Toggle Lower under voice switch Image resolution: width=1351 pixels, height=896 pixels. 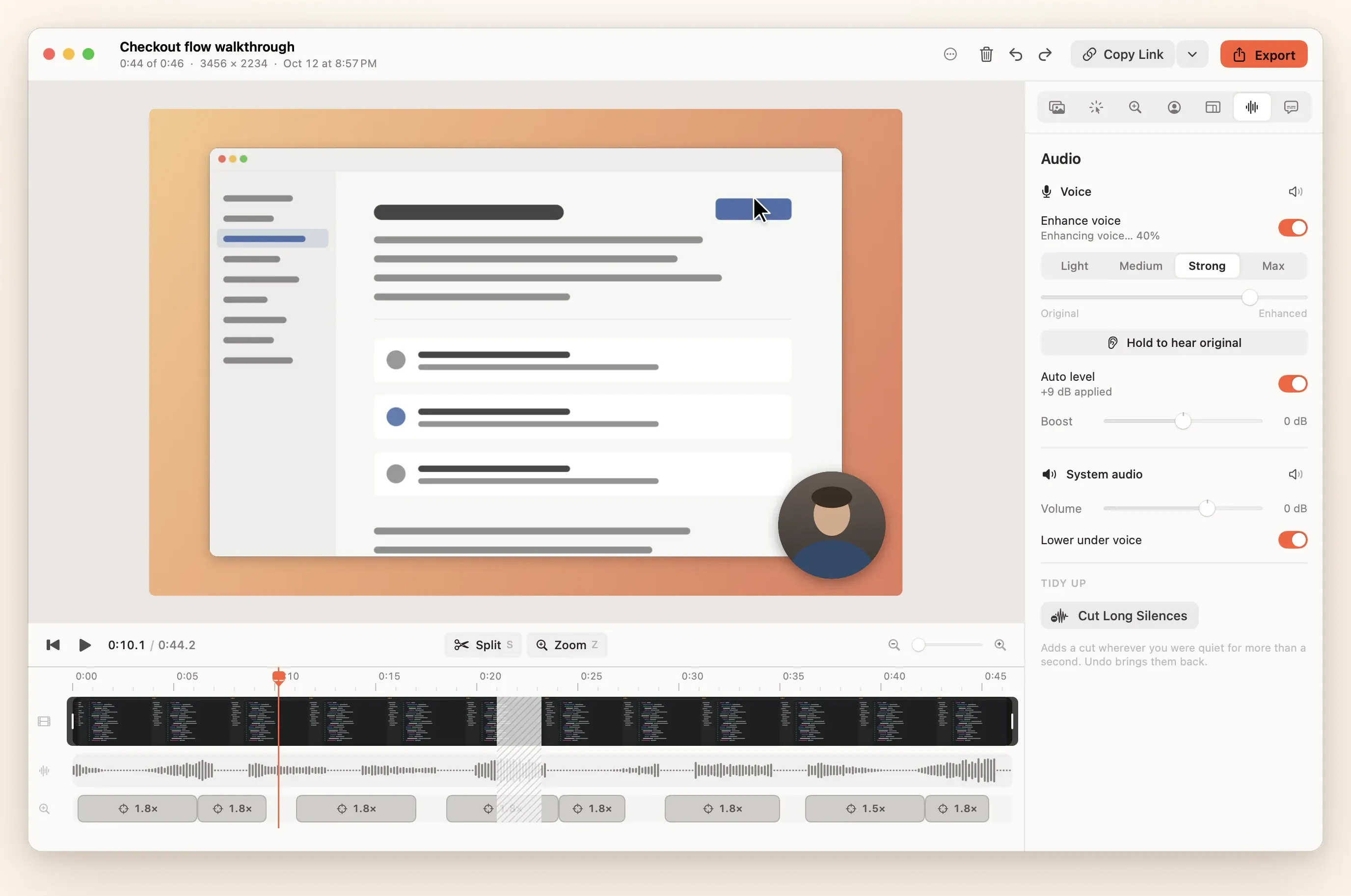1292,540
